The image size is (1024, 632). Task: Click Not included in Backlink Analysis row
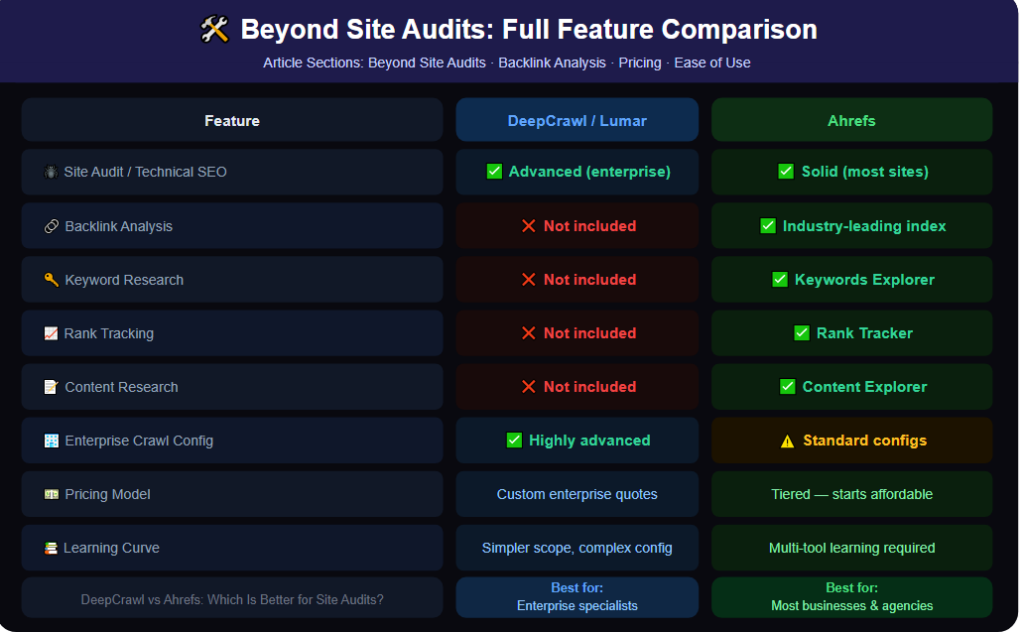tap(590, 226)
